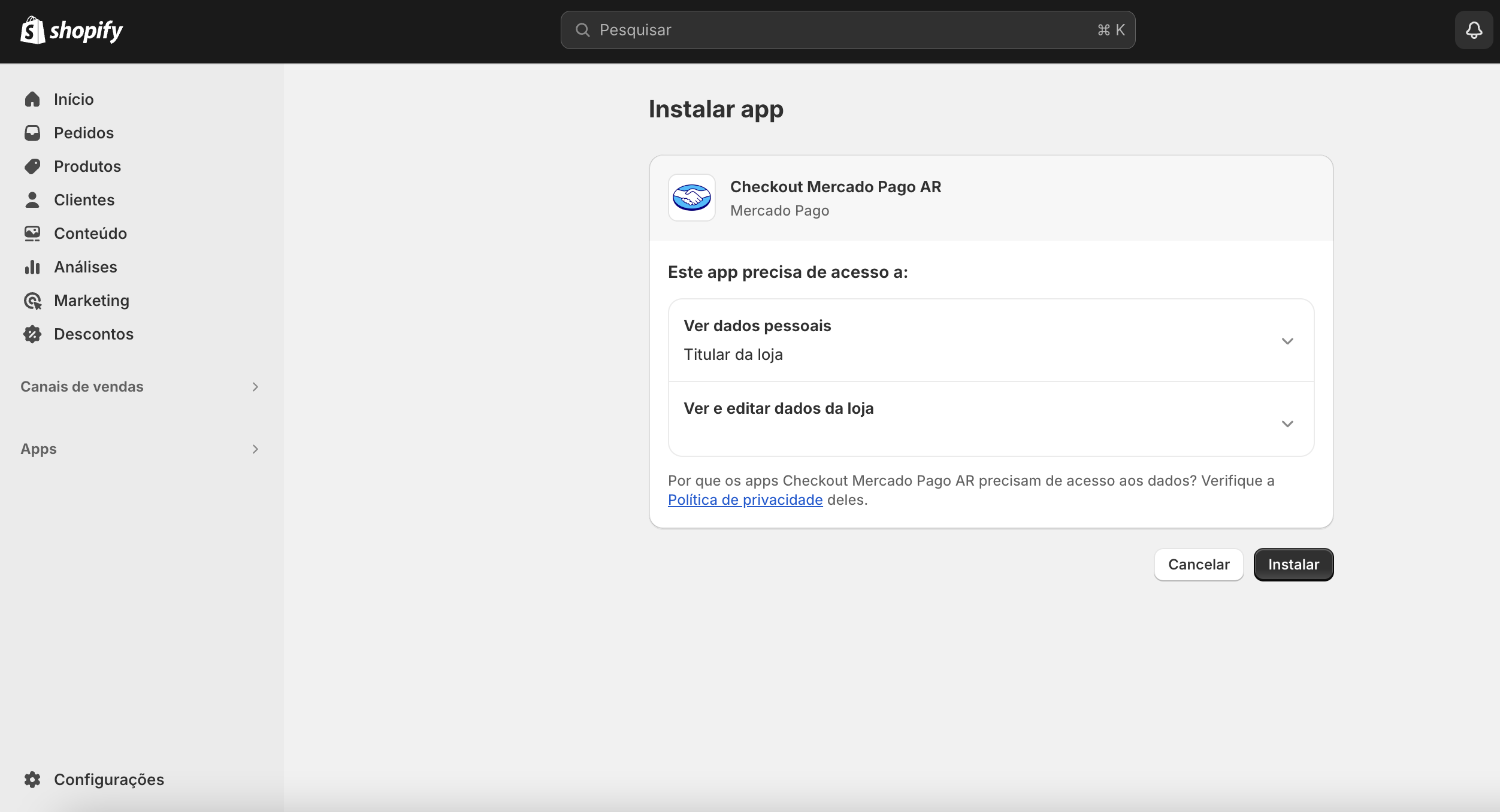Click the Clientes sidebar icon
Viewport: 1500px width, 812px height.
(33, 199)
